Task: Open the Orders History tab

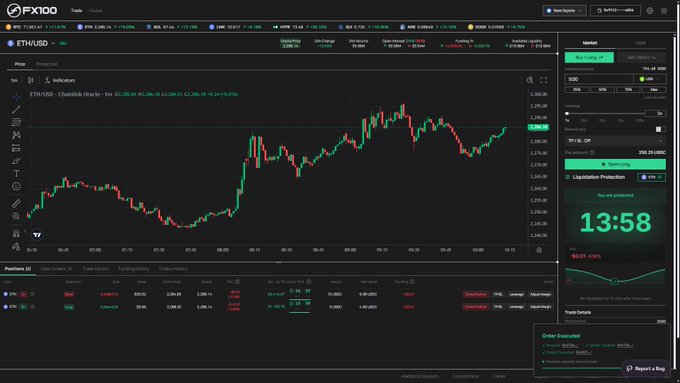Action: click(x=173, y=269)
